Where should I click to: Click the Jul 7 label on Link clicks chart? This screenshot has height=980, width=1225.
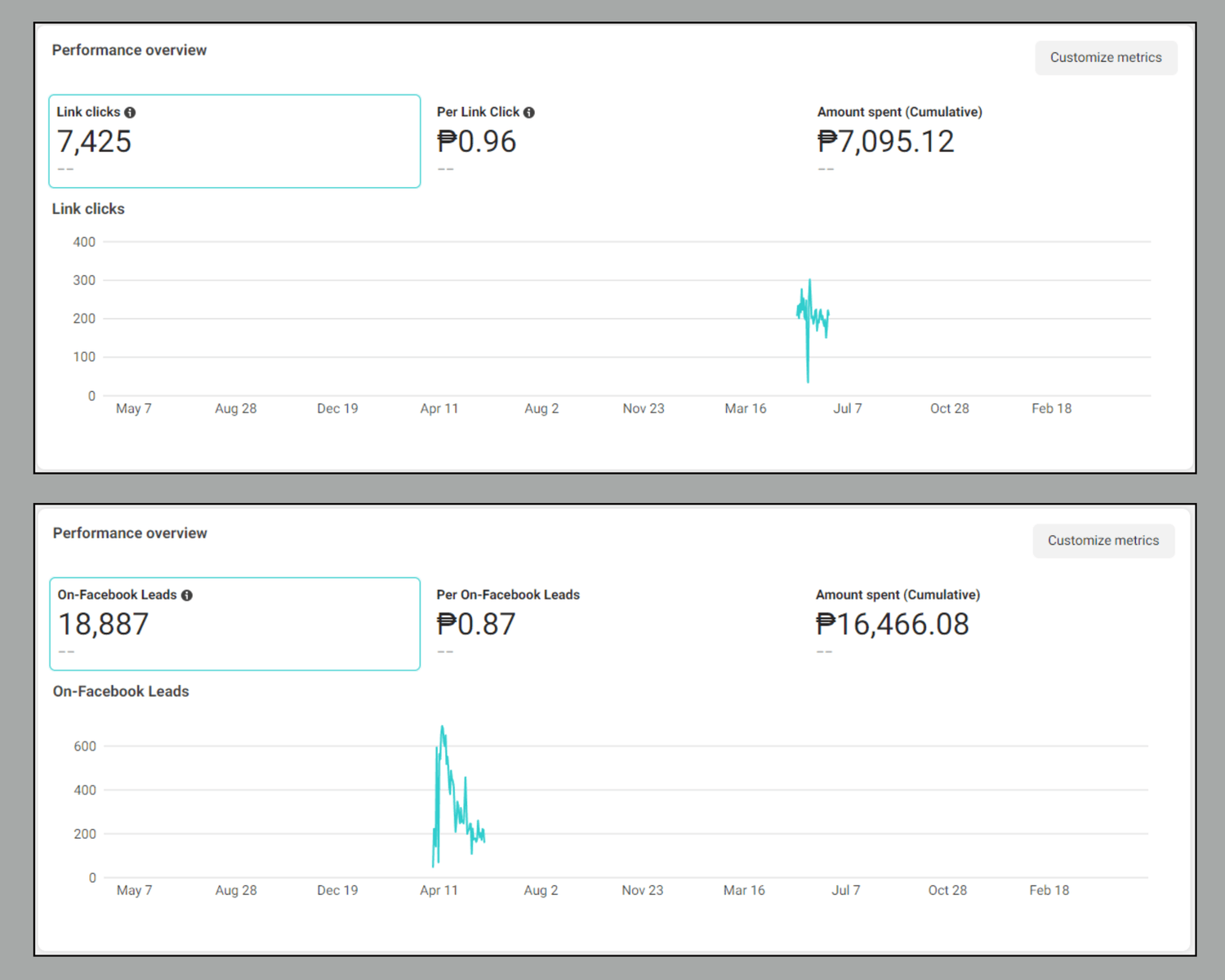click(x=847, y=408)
